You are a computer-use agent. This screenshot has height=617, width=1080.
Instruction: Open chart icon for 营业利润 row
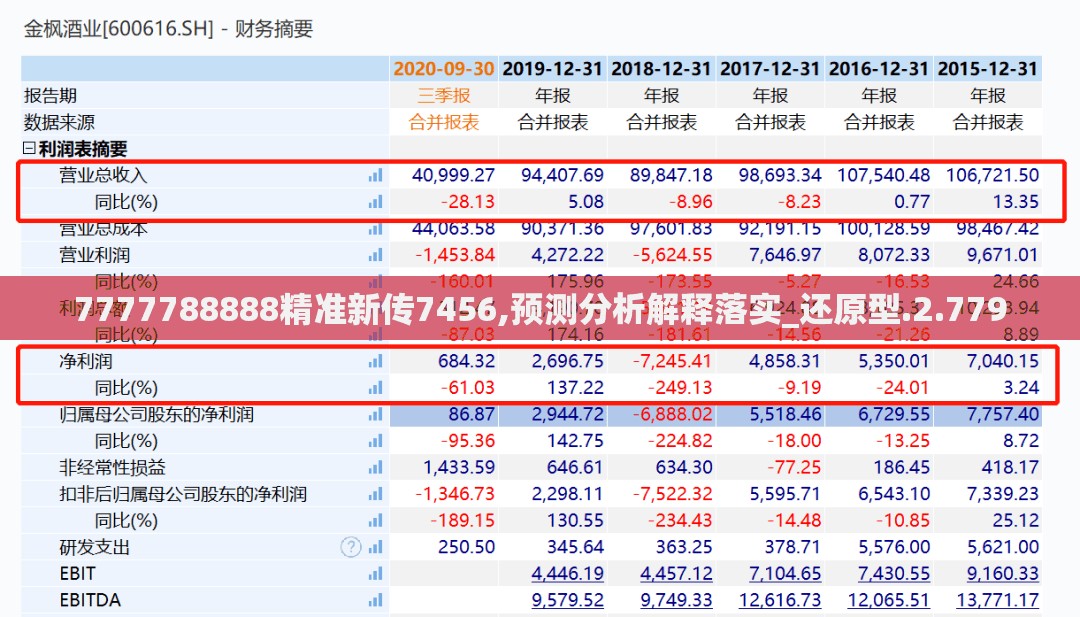[x=375, y=255]
